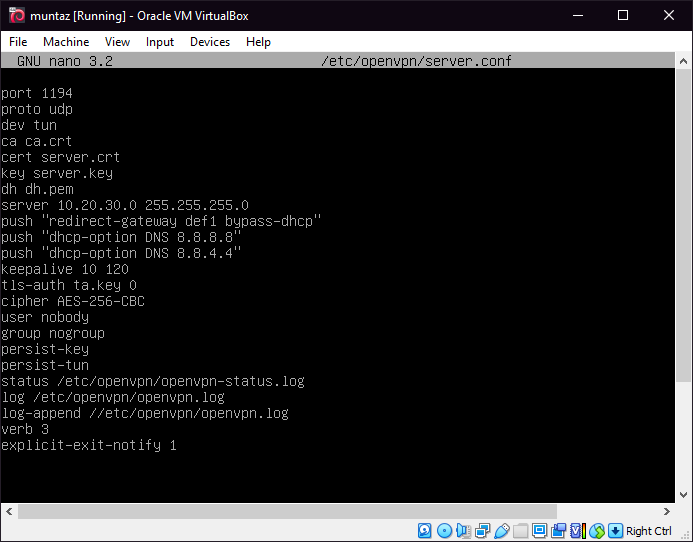The height and width of the screenshot is (542, 693).
Task: Click the 'dev tun' line
Action: (29, 125)
